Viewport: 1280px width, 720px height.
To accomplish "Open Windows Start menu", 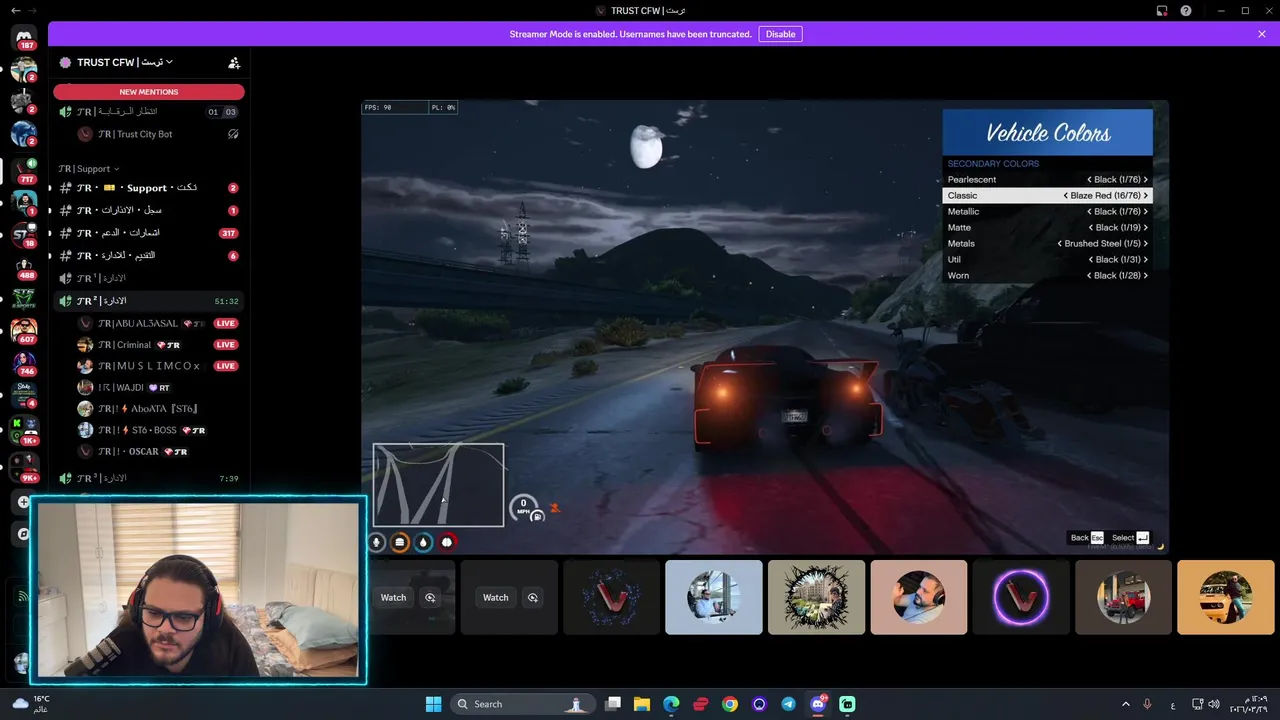I will point(433,704).
